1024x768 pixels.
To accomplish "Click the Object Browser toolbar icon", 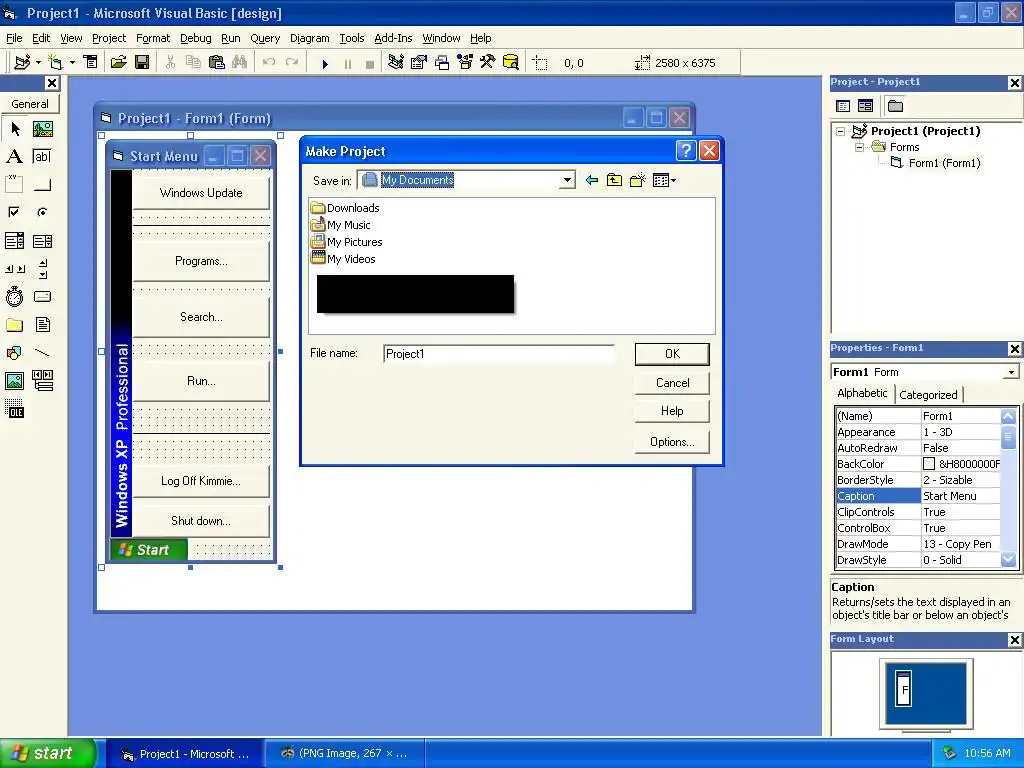I will coord(465,63).
